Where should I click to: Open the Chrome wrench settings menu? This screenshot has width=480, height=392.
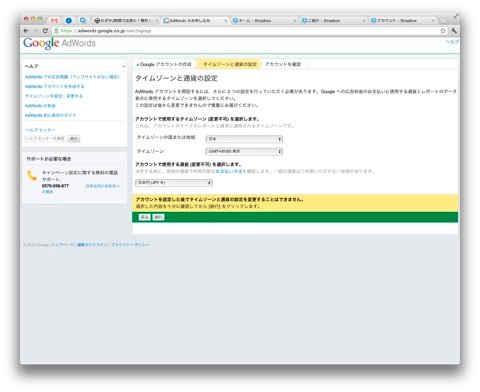point(453,31)
